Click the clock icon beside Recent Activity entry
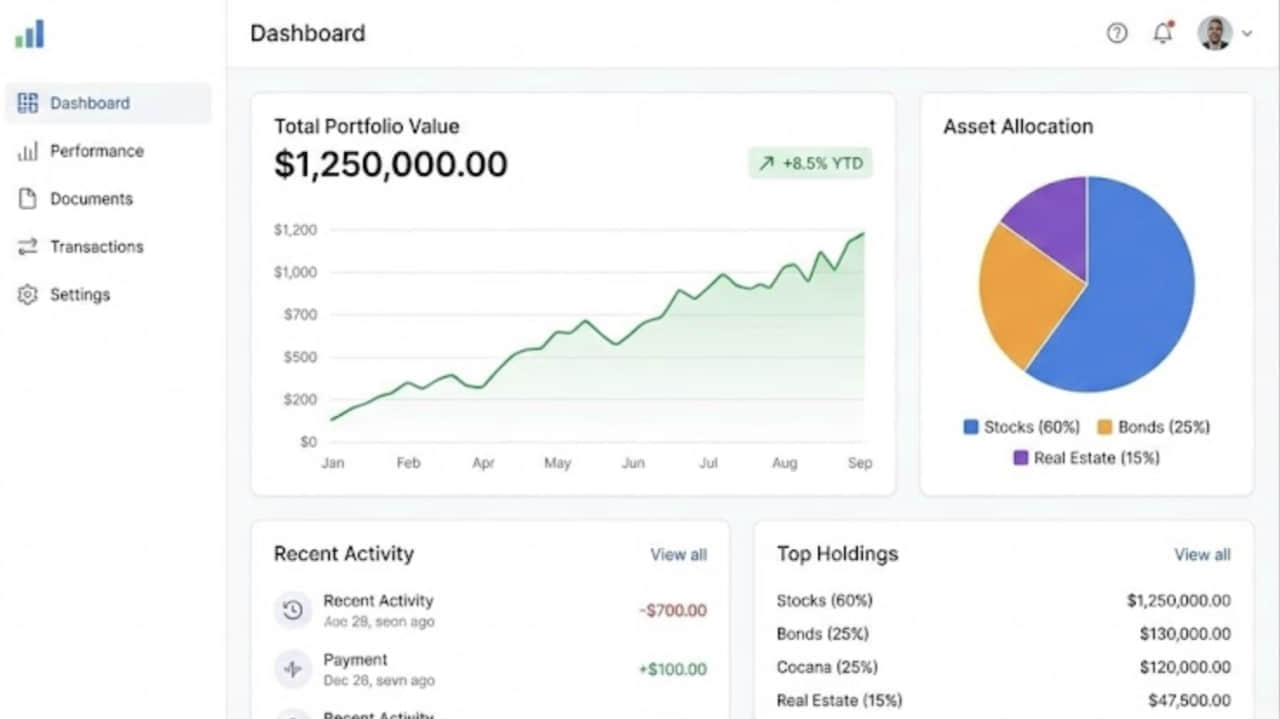Viewport: 1280px width, 719px height. (293, 610)
